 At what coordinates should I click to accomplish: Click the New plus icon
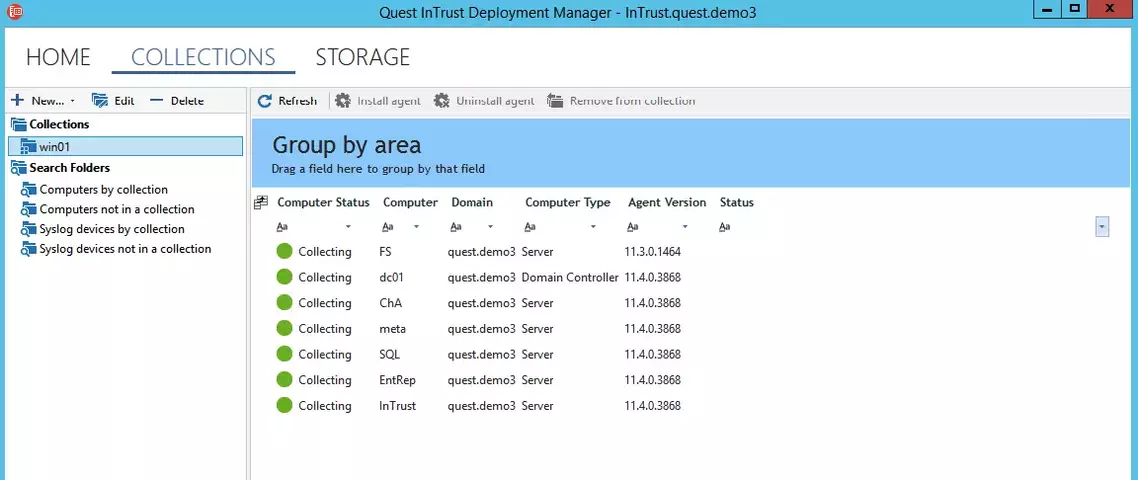point(17,100)
